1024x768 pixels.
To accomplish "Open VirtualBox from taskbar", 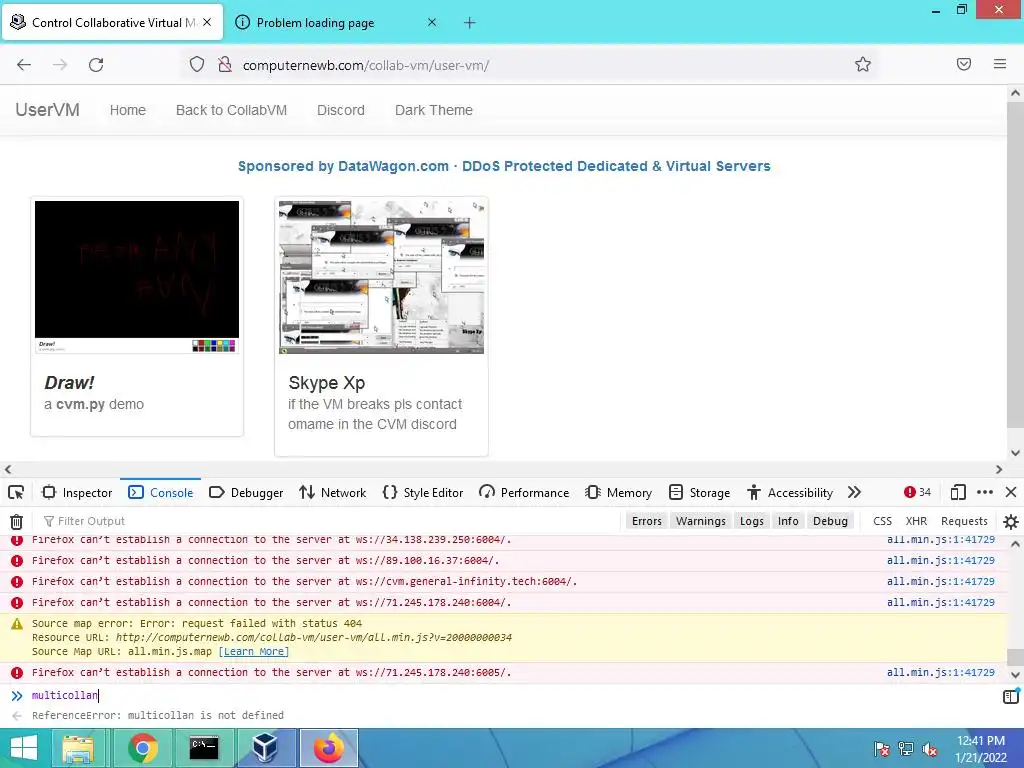I will pyautogui.click(x=265, y=748).
